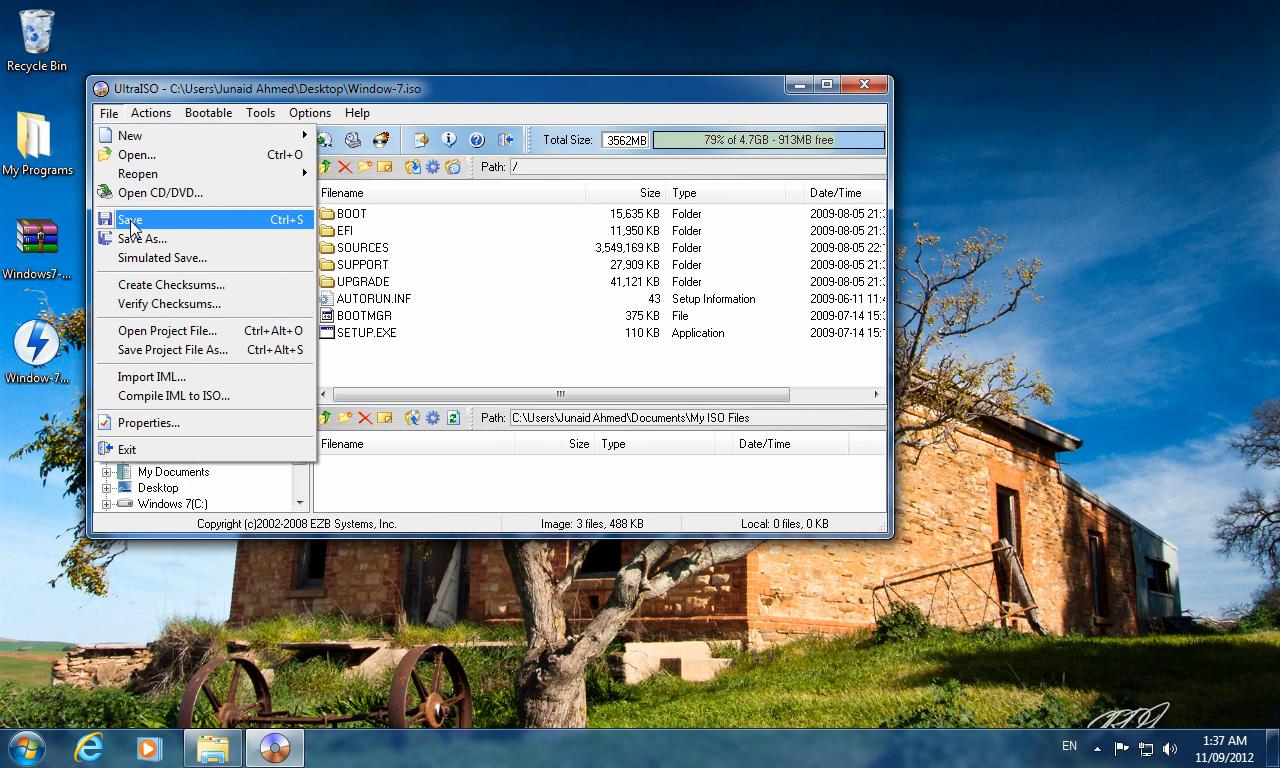The width and height of the screenshot is (1280, 768).
Task: Click the red X delete icon above ISO file list
Action: pos(345,167)
